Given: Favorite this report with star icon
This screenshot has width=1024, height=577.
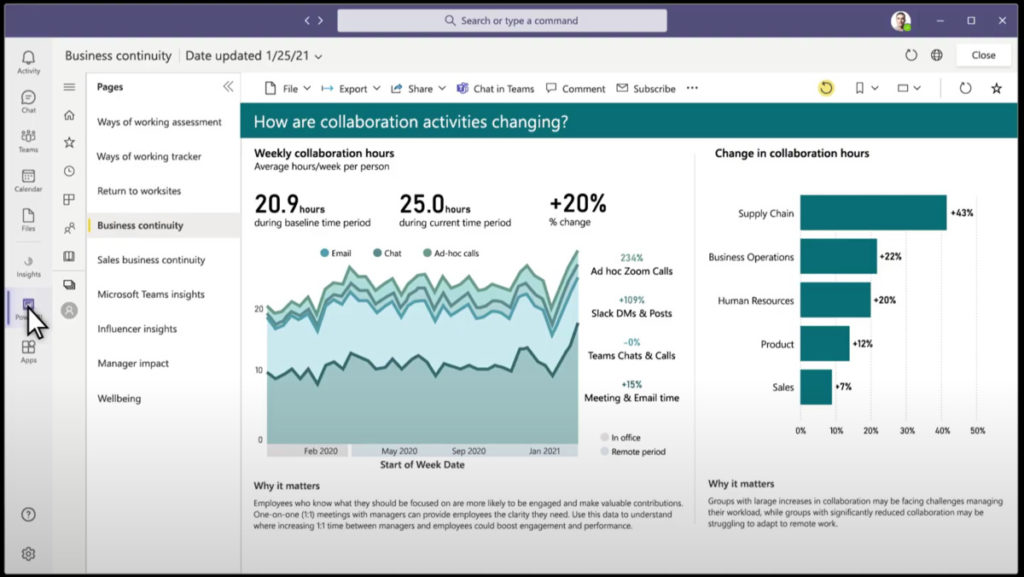Looking at the screenshot, I should point(997,88).
